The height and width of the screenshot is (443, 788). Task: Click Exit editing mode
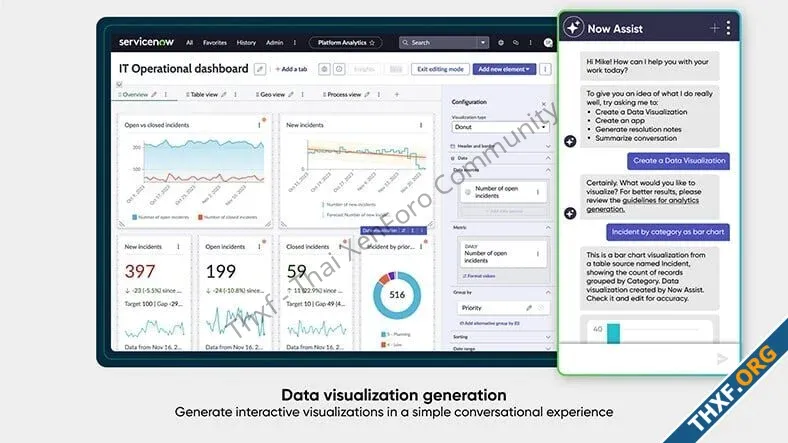coord(440,69)
